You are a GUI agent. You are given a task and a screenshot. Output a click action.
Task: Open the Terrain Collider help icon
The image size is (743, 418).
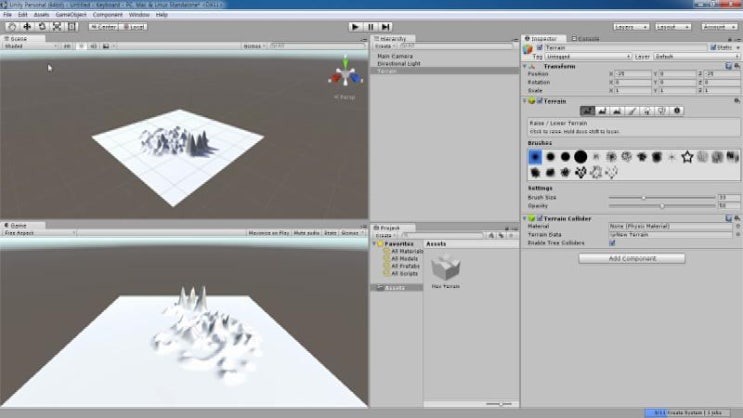click(729, 218)
